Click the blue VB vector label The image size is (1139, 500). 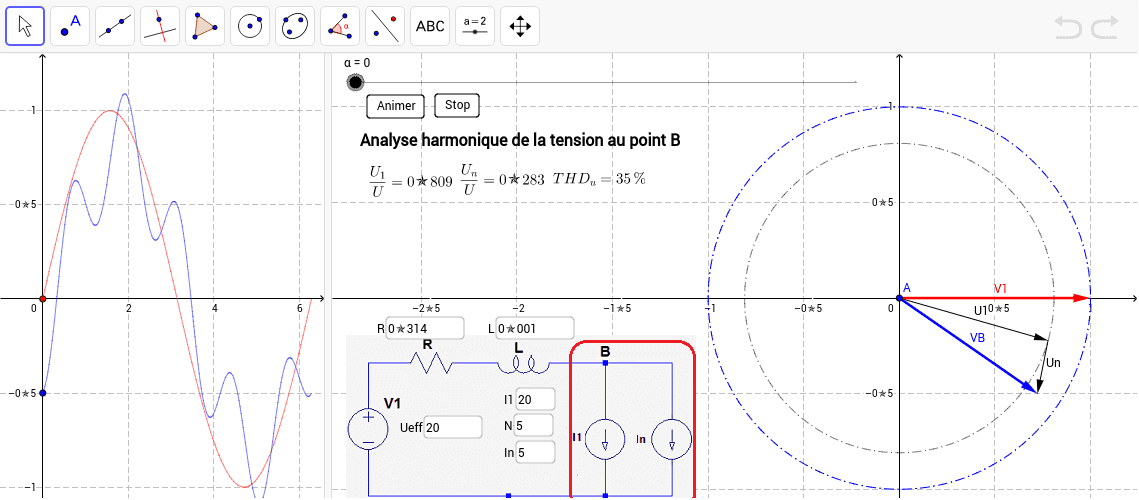pyautogui.click(x=977, y=339)
